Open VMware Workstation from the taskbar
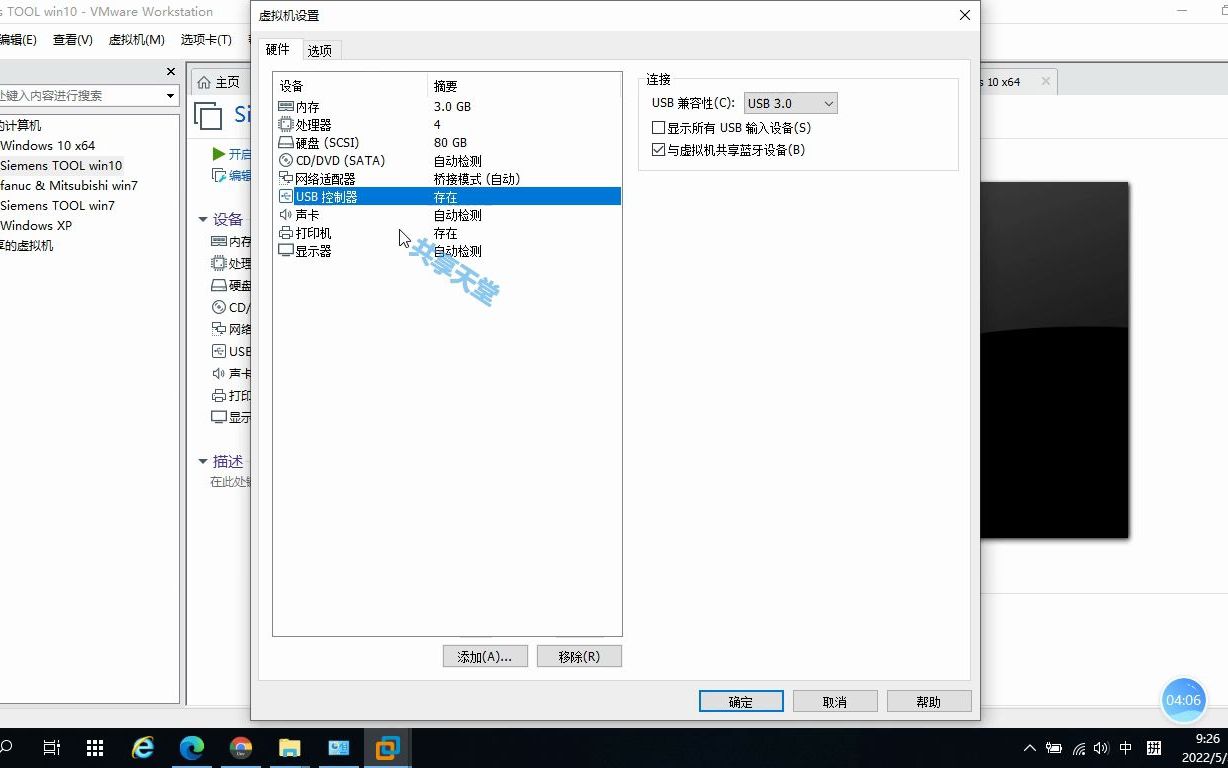The image size is (1228, 768). (386, 747)
